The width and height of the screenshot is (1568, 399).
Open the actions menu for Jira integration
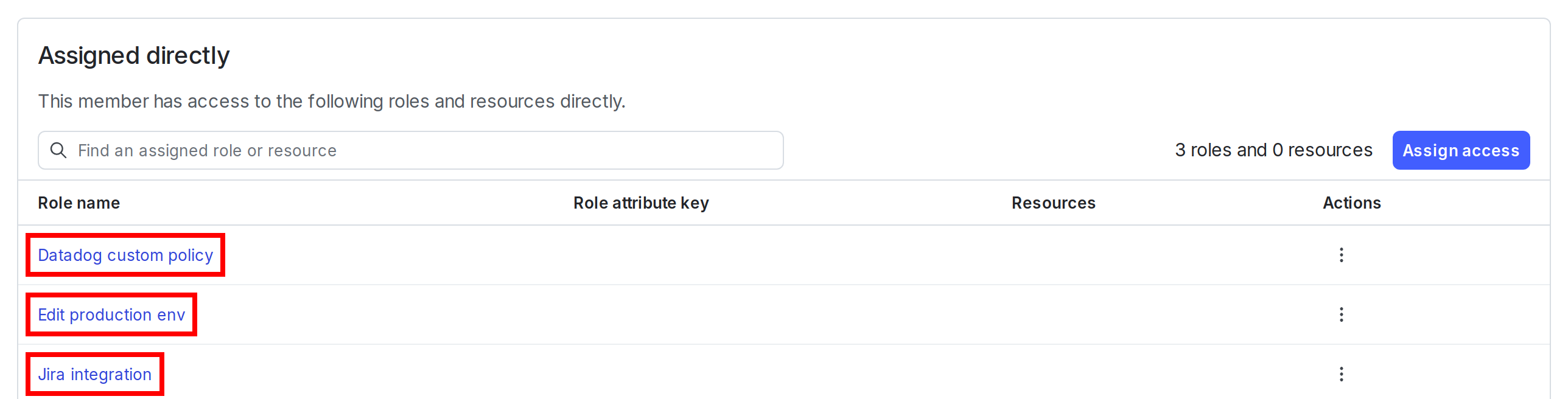coord(1342,374)
